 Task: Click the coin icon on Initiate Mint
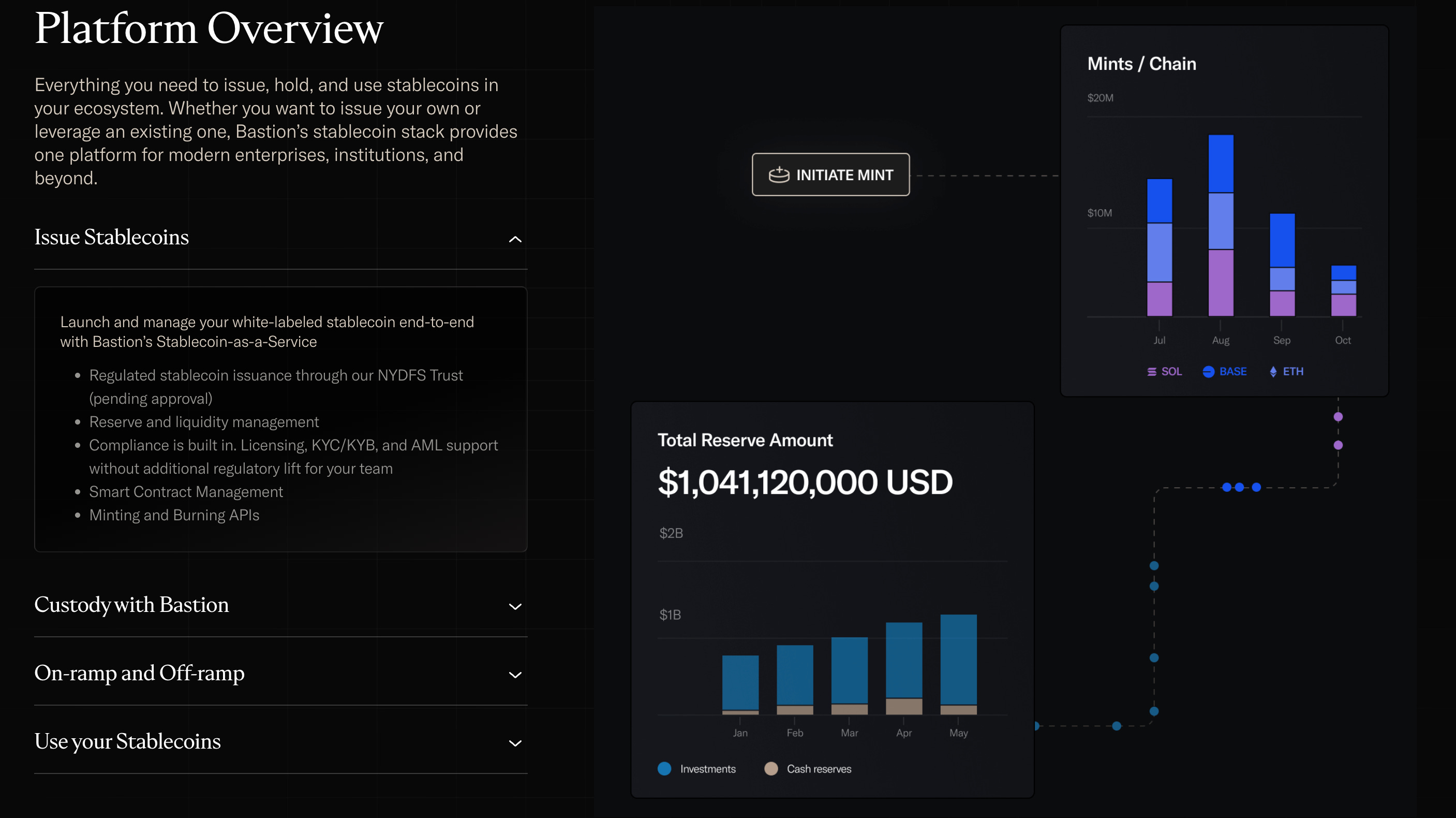tap(778, 175)
